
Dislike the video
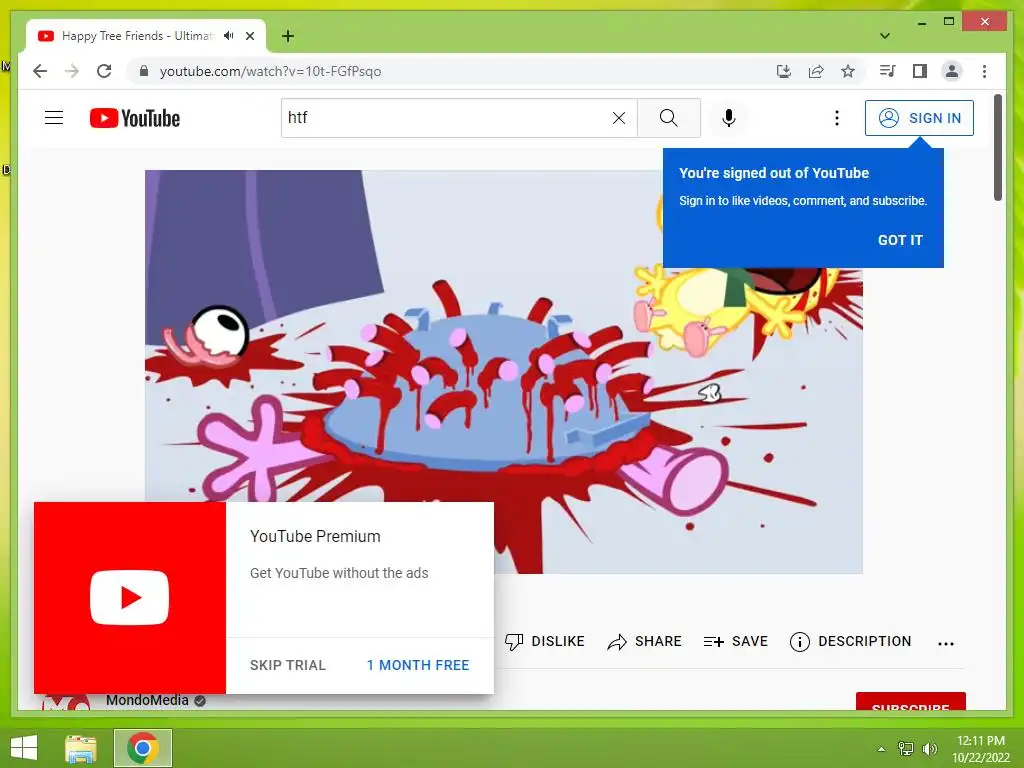[545, 641]
